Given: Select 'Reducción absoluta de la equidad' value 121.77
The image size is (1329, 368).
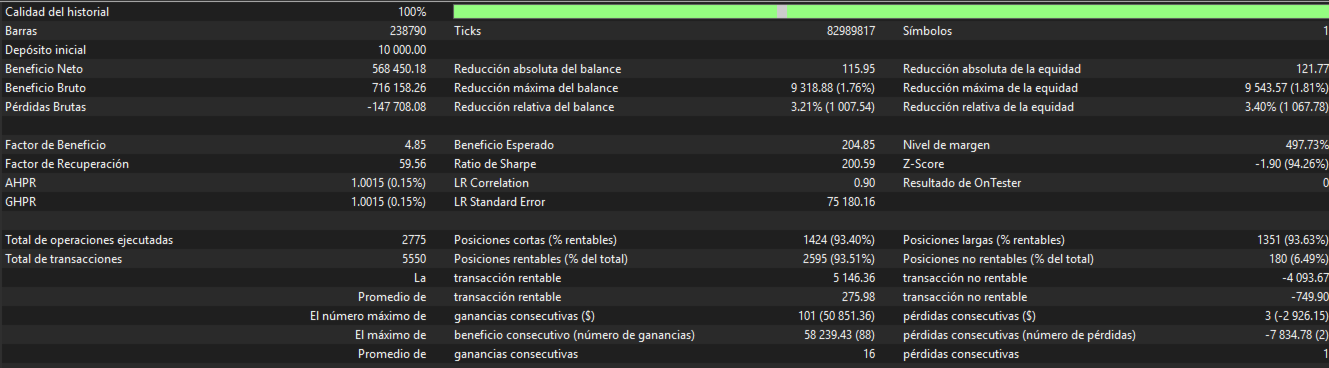Looking at the screenshot, I should pyautogui.click(x=1311, y=69).
